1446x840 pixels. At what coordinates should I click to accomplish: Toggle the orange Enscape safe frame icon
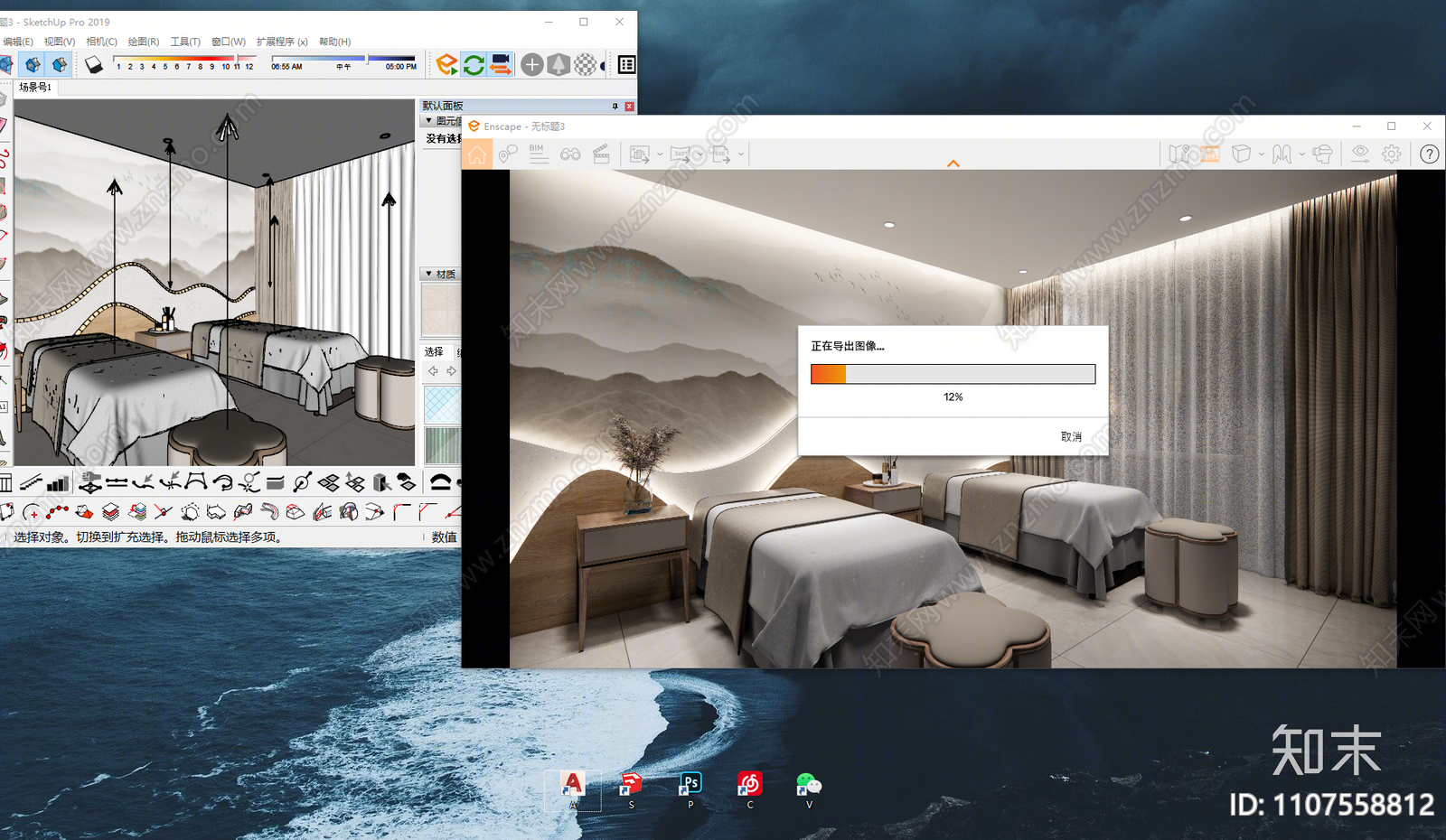(1210, 154)
